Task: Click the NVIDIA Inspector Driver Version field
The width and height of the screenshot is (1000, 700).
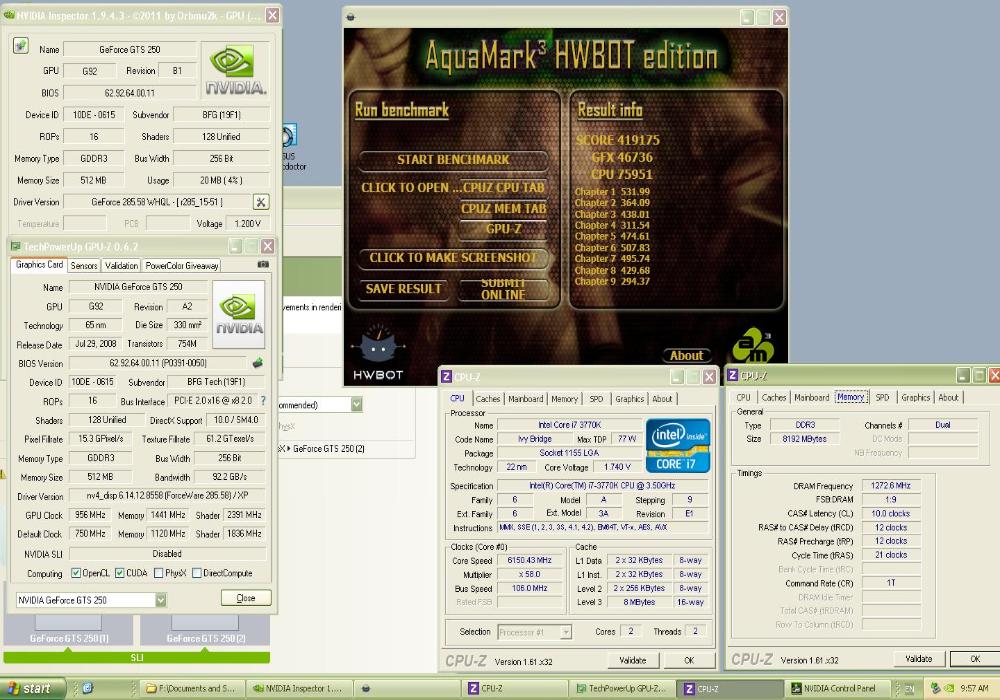Action: [157, 202]
